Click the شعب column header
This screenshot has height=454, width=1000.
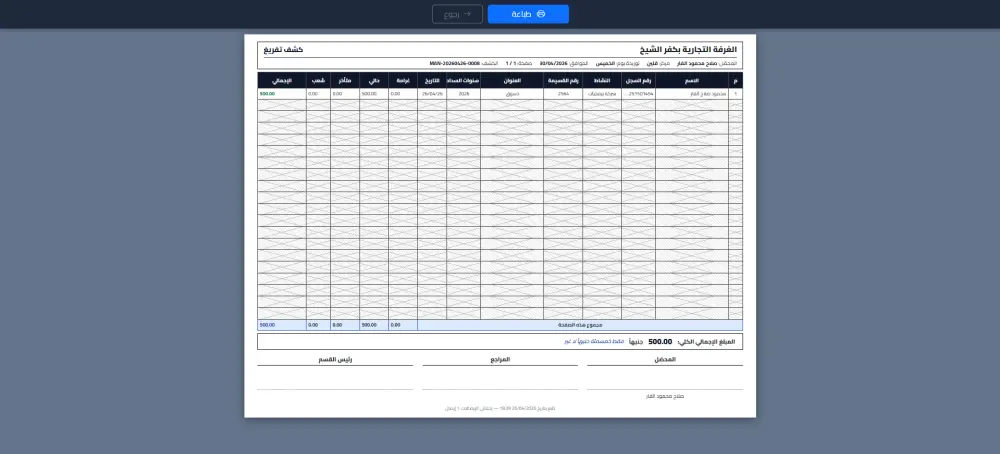tap(318, 80)
